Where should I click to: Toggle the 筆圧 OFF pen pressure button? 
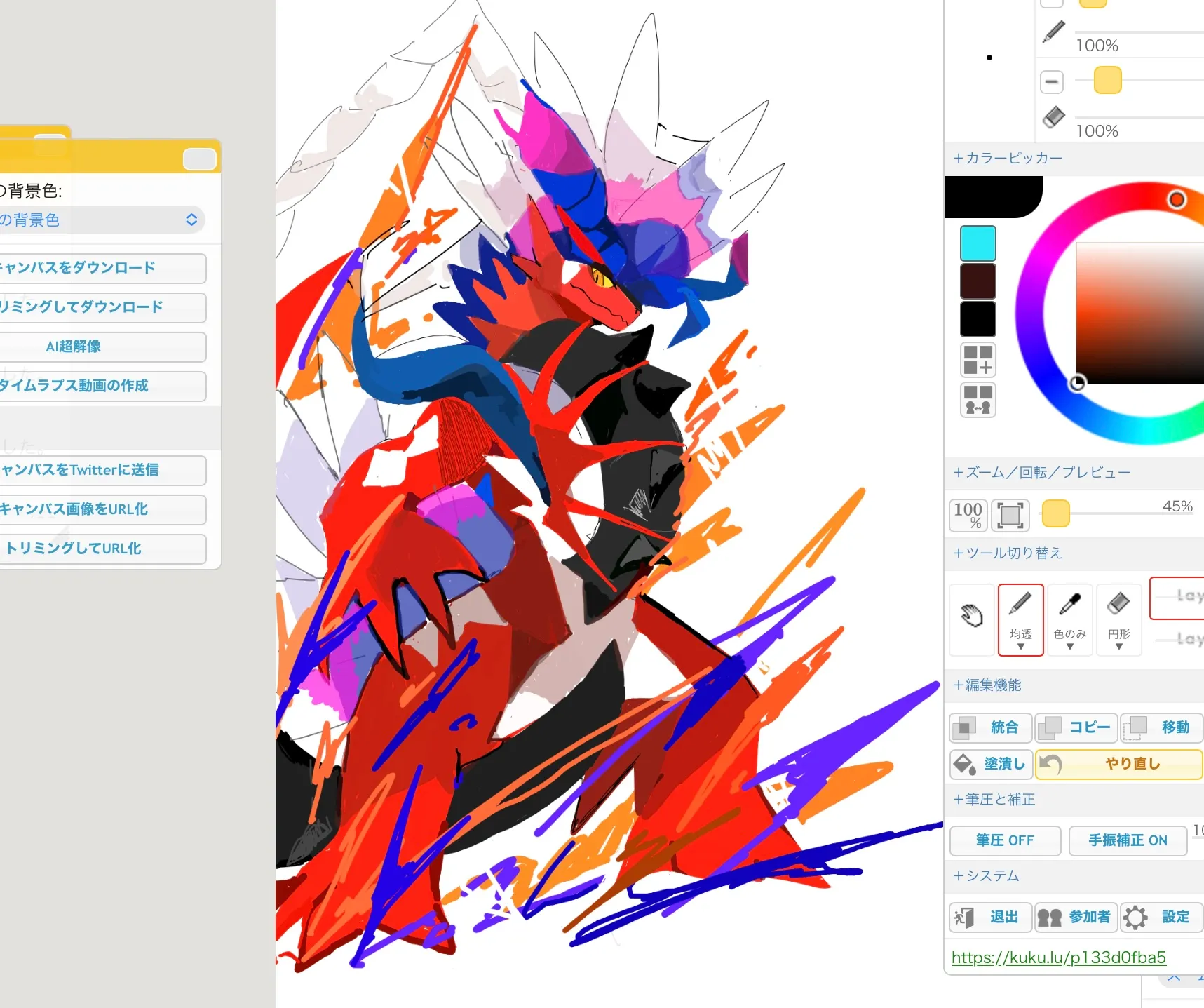[x=1005, y=840]
